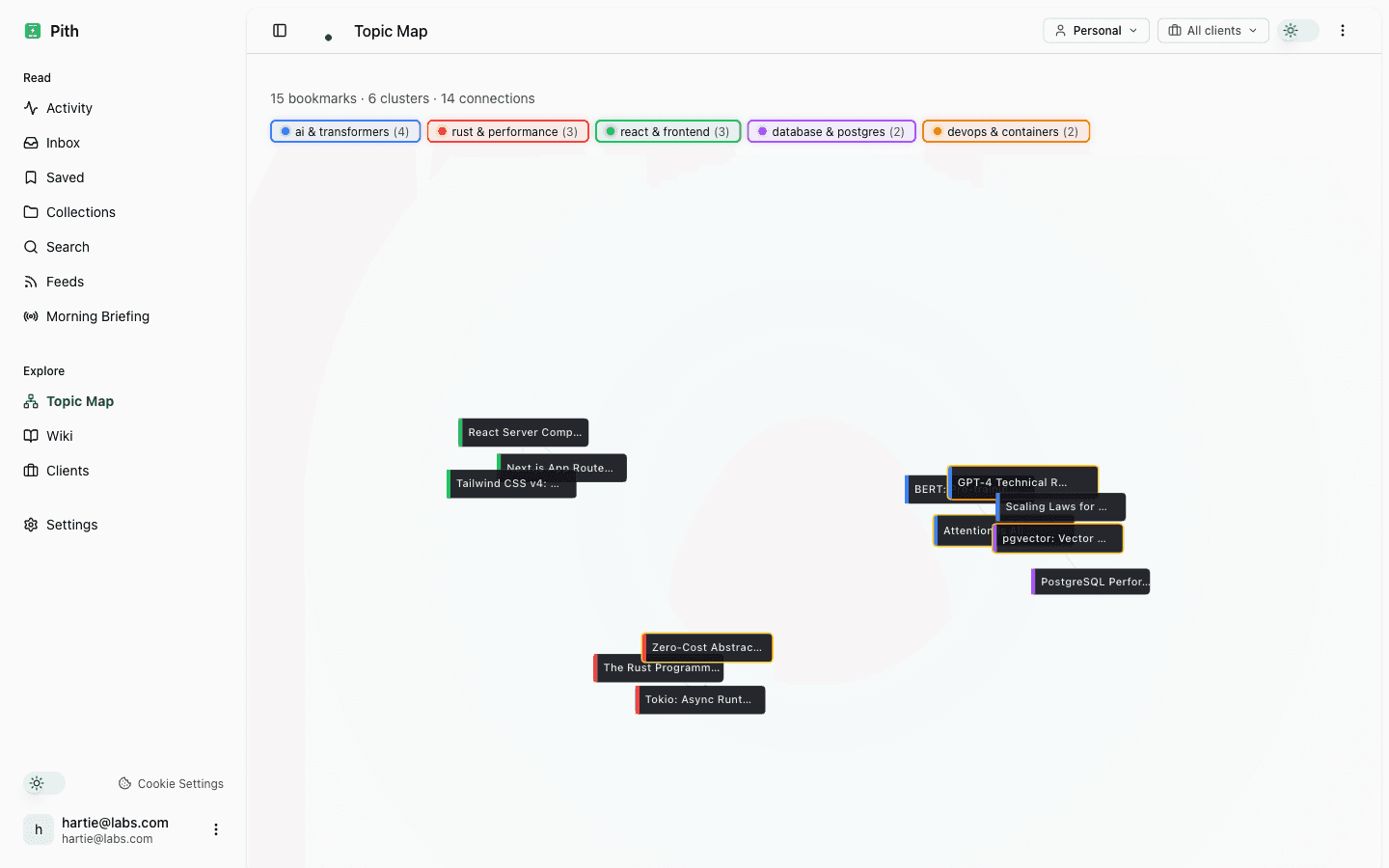The width and height of the screenshot is (1389, 868).
Task: Click the Topic Map network icon
Action: (x=31, y=401)
